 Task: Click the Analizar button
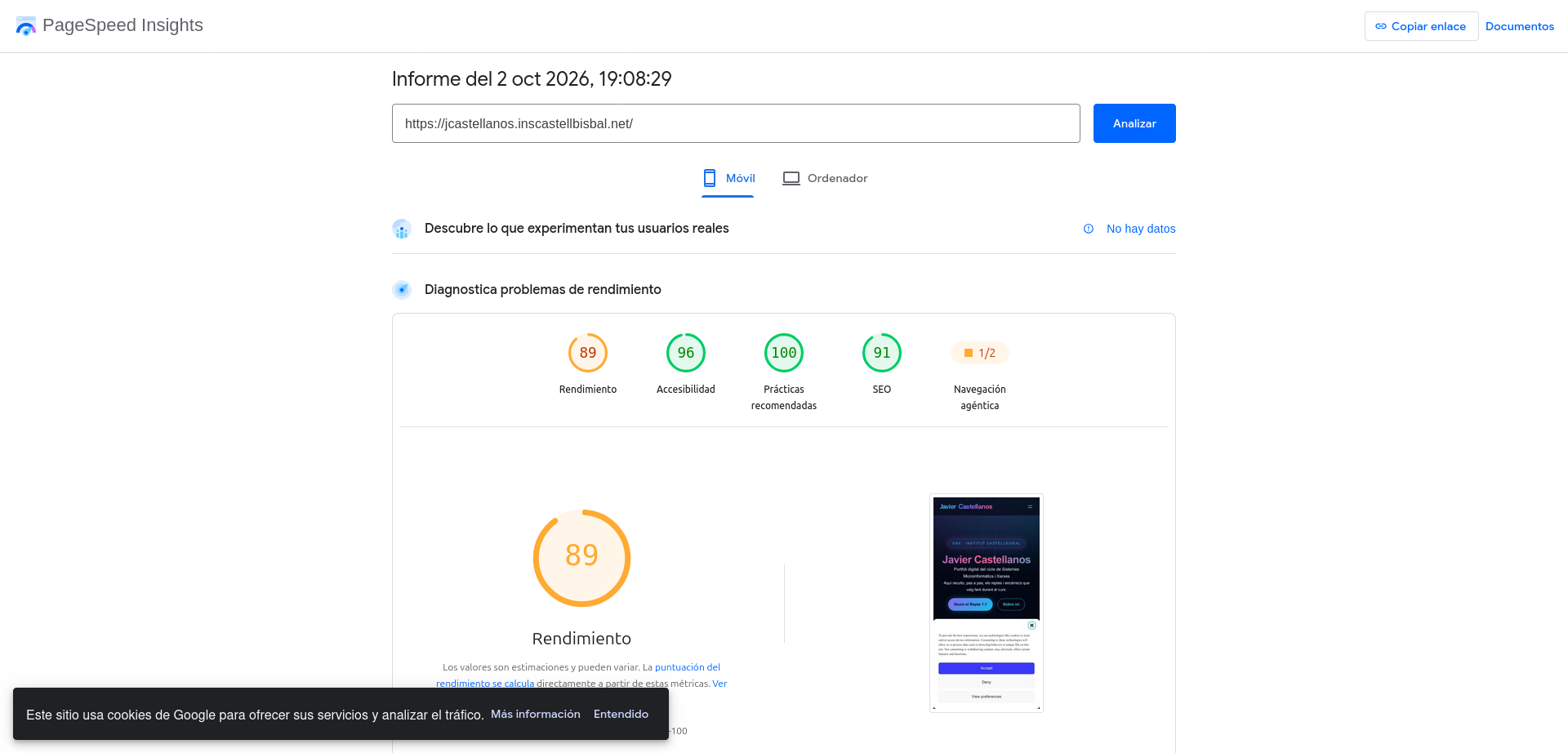click(1134, 123)
